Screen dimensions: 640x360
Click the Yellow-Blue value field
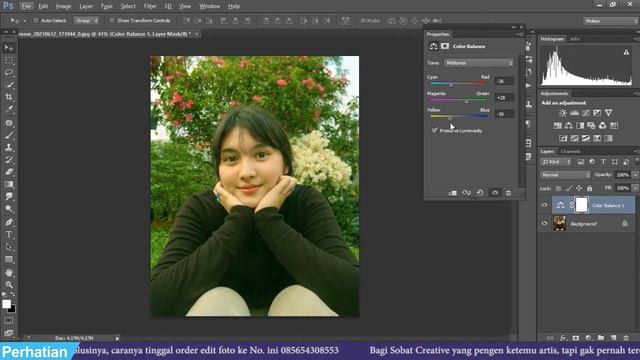[504, 114]
